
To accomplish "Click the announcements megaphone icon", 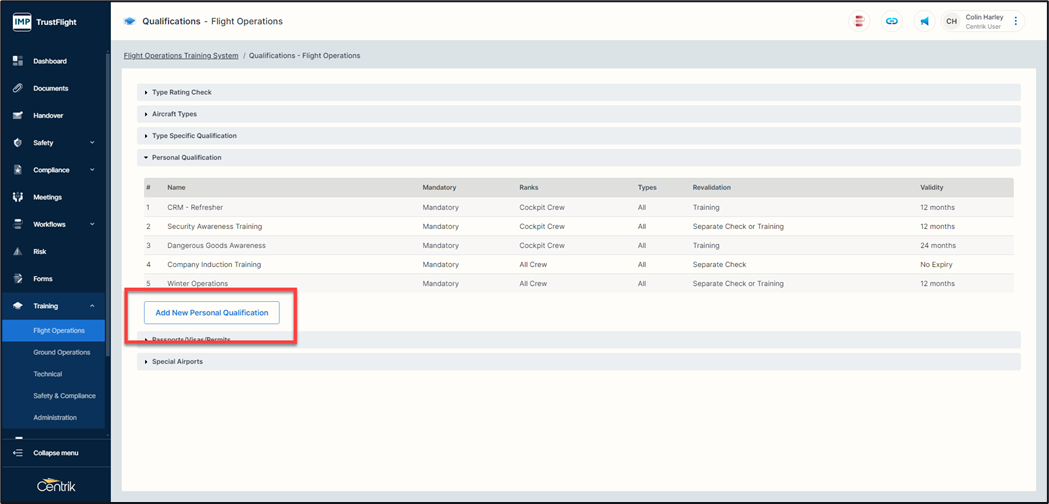I will 925,21.
